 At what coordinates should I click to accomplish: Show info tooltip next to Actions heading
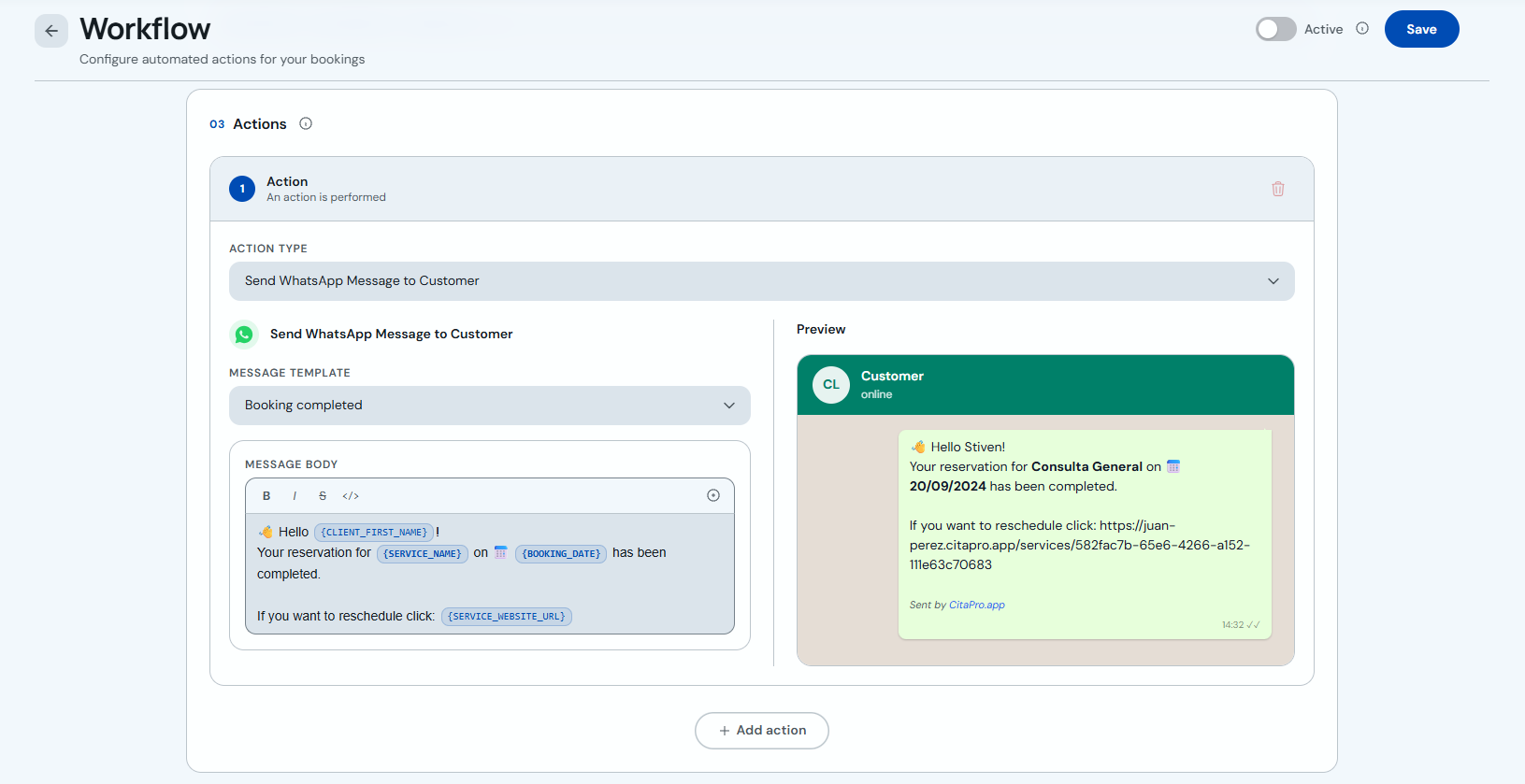click(x=306, y=123)
